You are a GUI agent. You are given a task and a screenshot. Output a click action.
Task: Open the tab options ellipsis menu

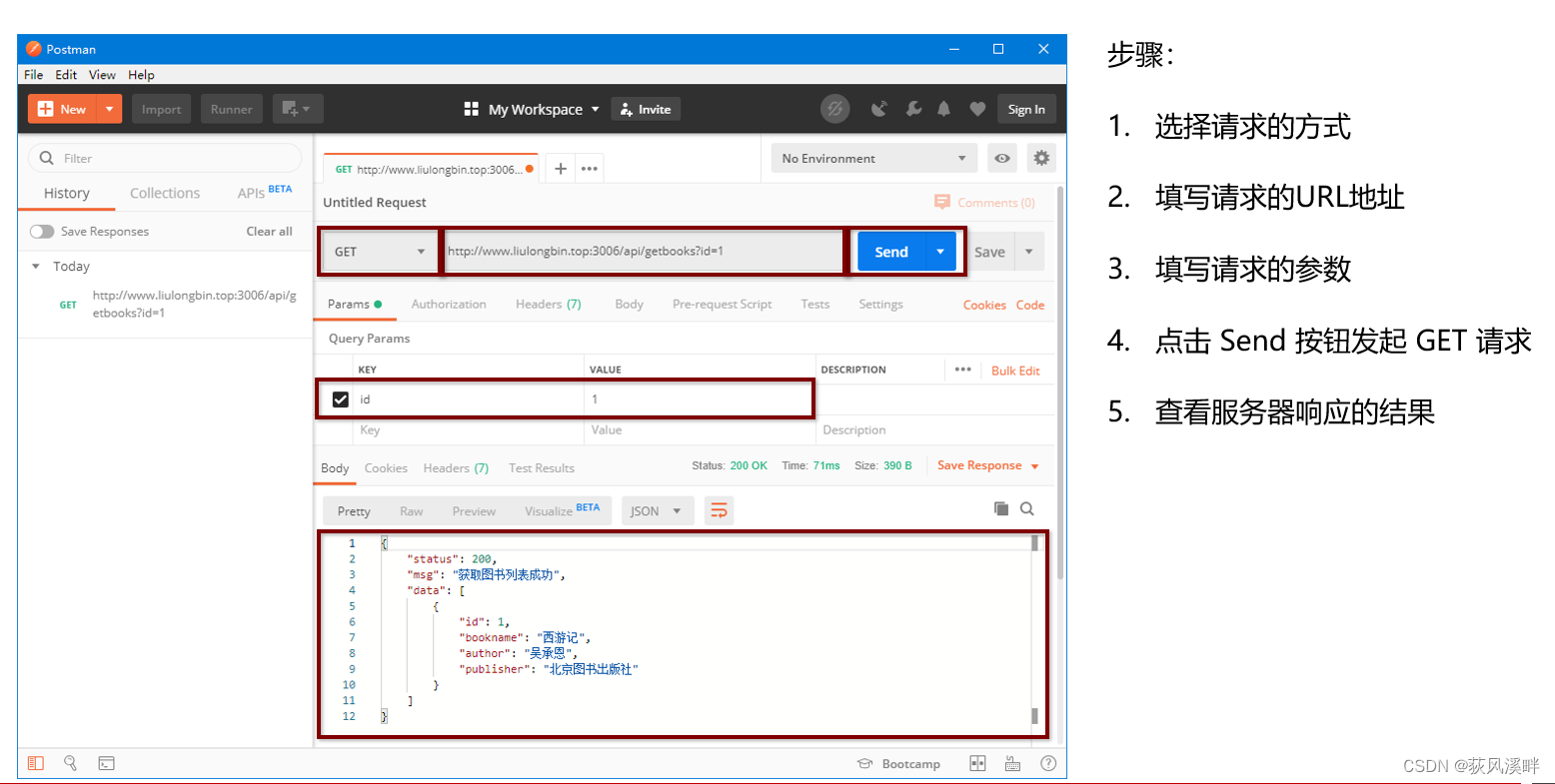click(x=590, y=169)
